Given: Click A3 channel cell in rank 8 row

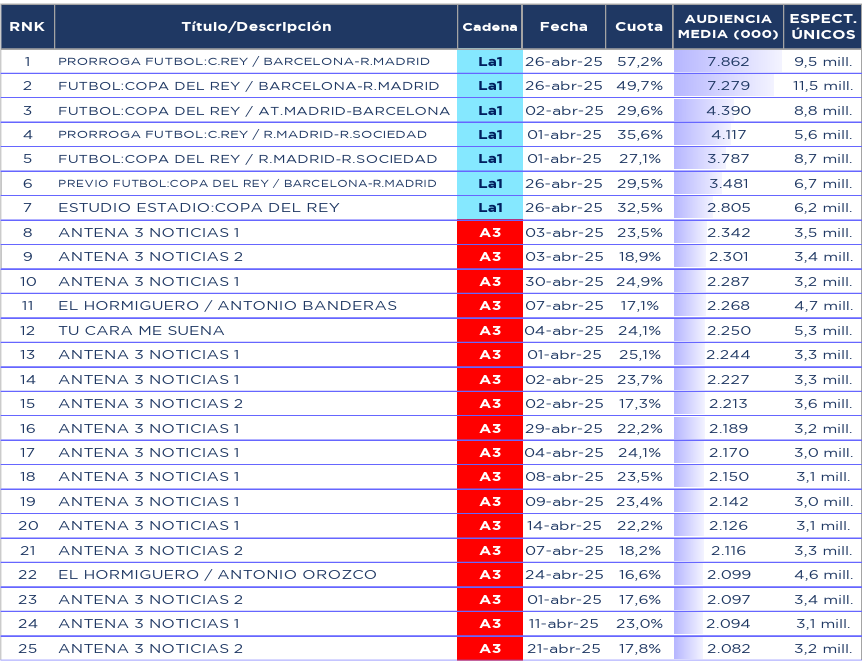Looking at the screenshot, I should coord(490,233).
